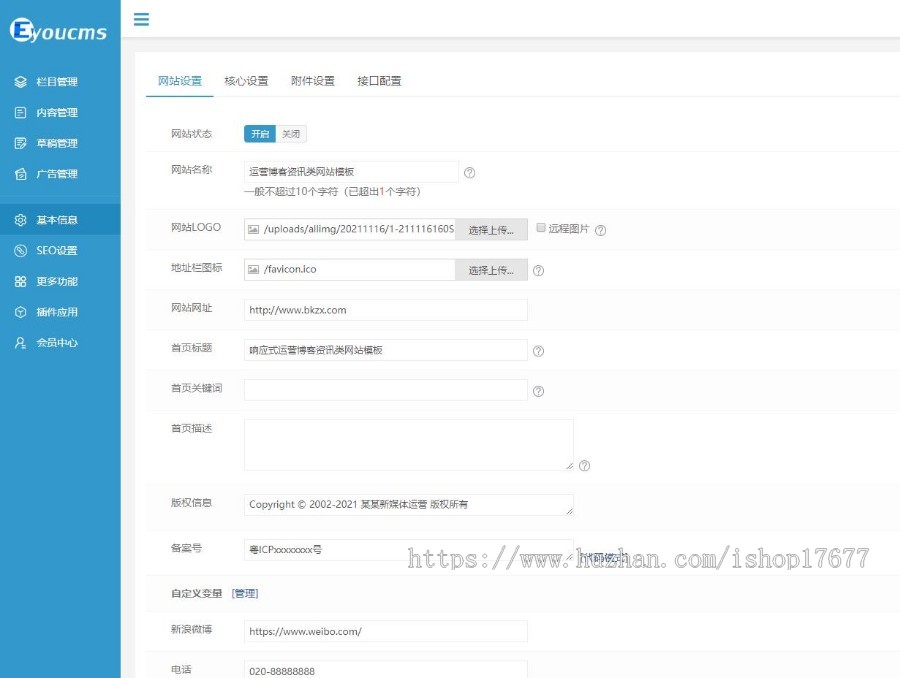Click the 草稿管理 draft icon

pos(21,143)
